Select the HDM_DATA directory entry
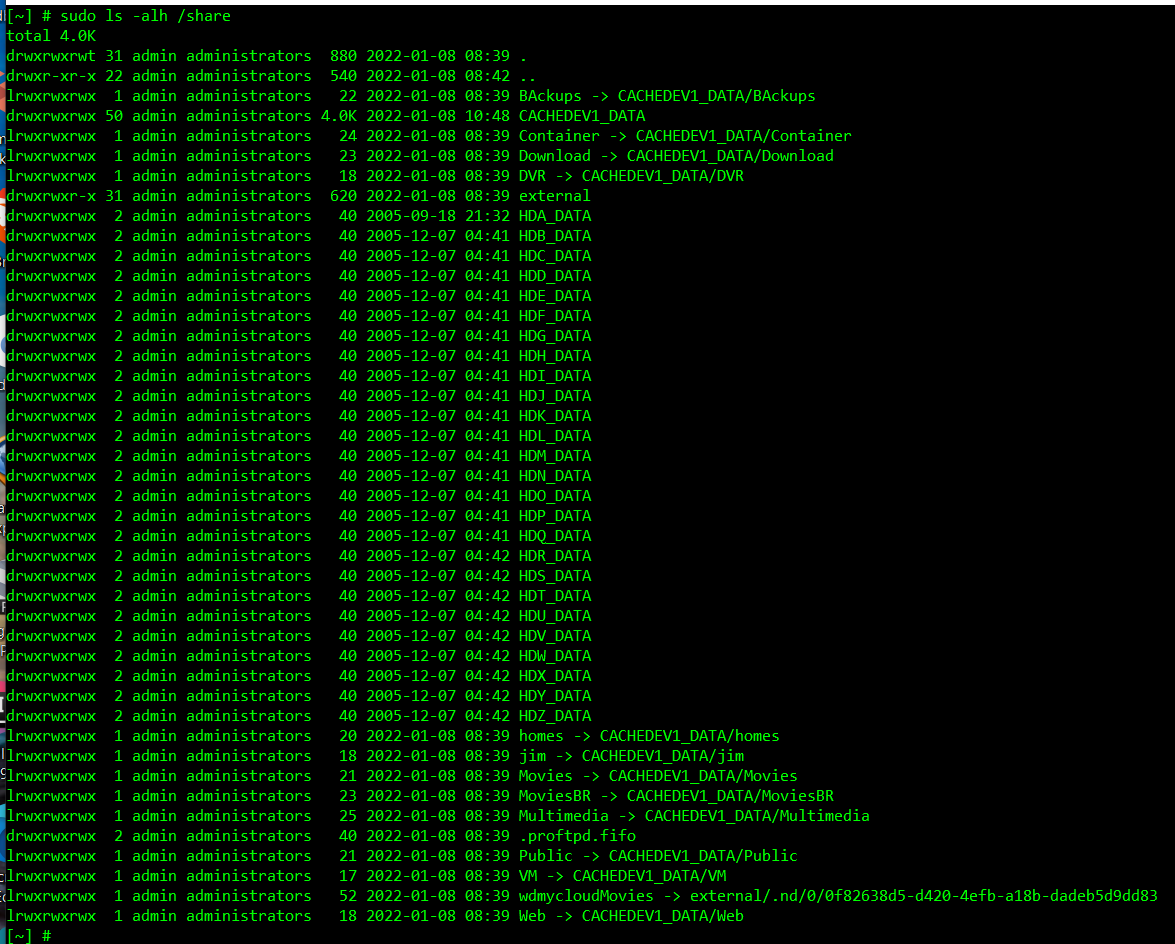 (x=554, y=456)
